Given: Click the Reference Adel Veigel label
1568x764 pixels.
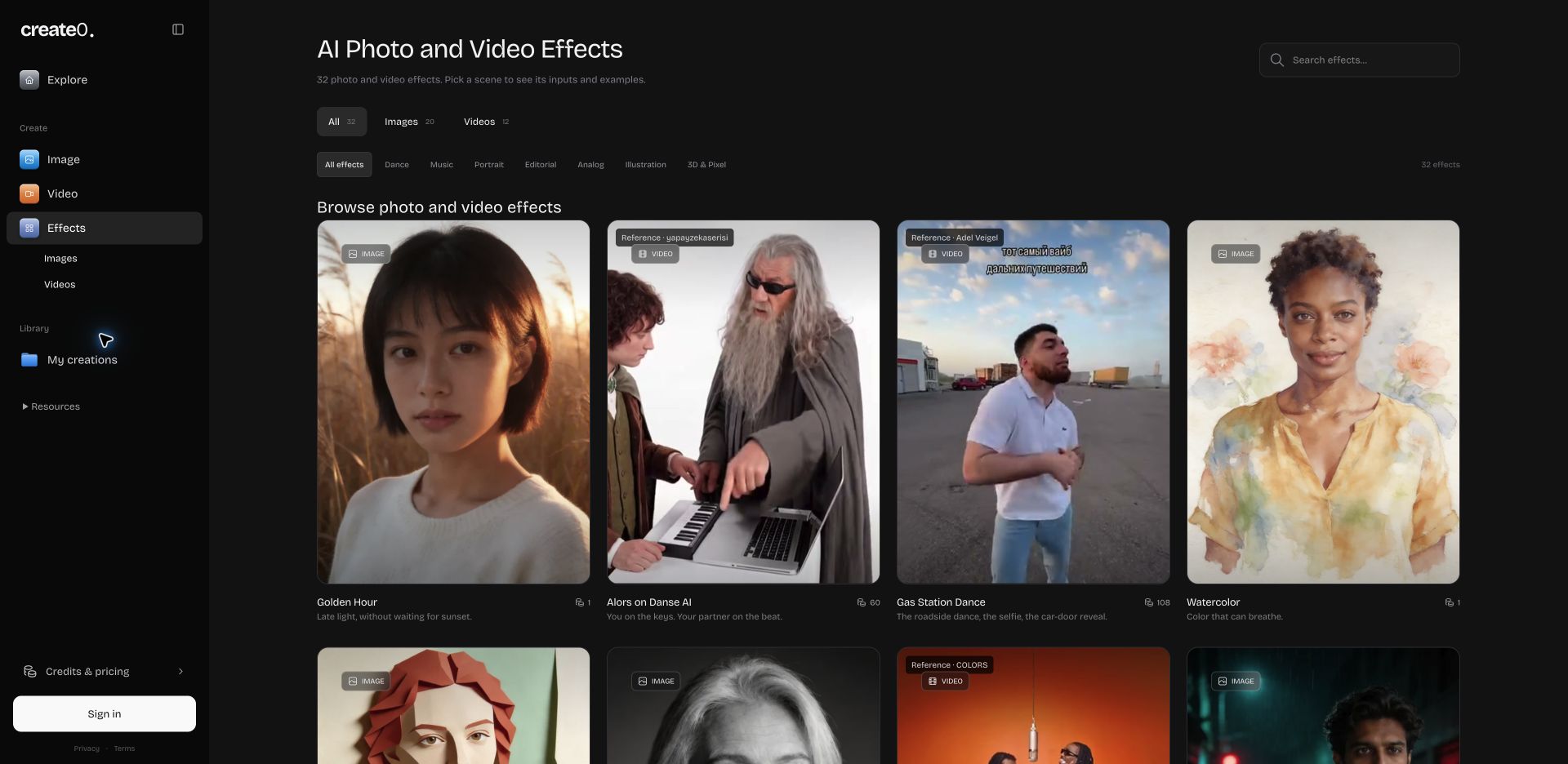Looking at the screenshot, I should [955, 238].
